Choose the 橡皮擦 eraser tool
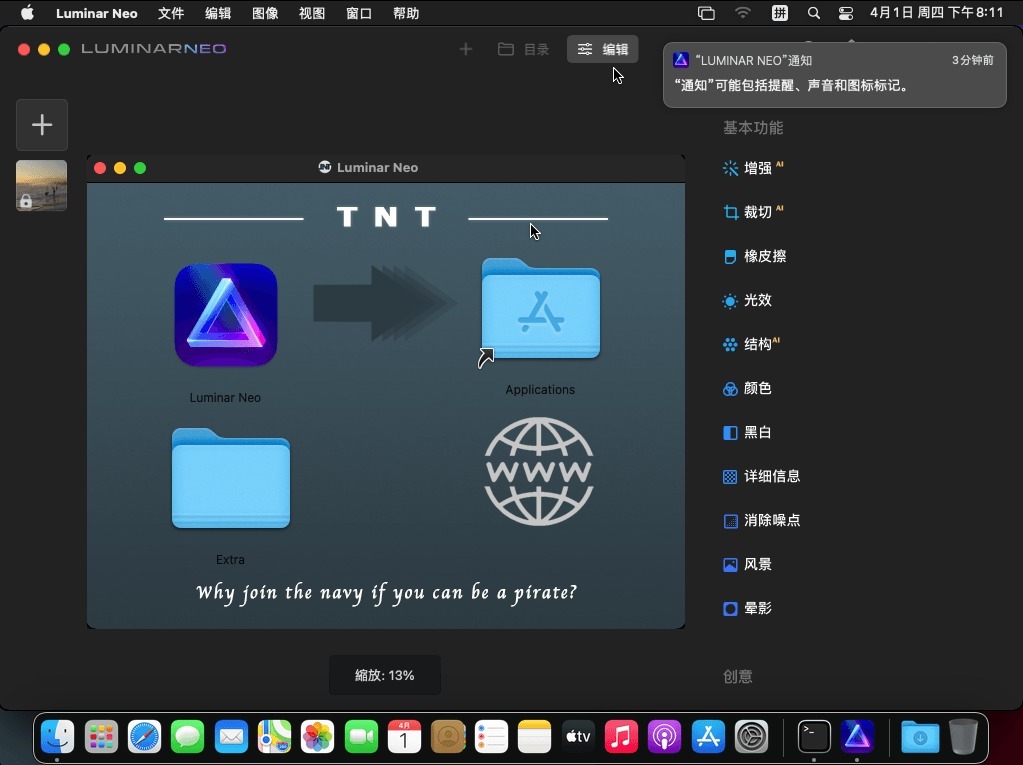Screen dimensions: 1023x765 [754, 256]
